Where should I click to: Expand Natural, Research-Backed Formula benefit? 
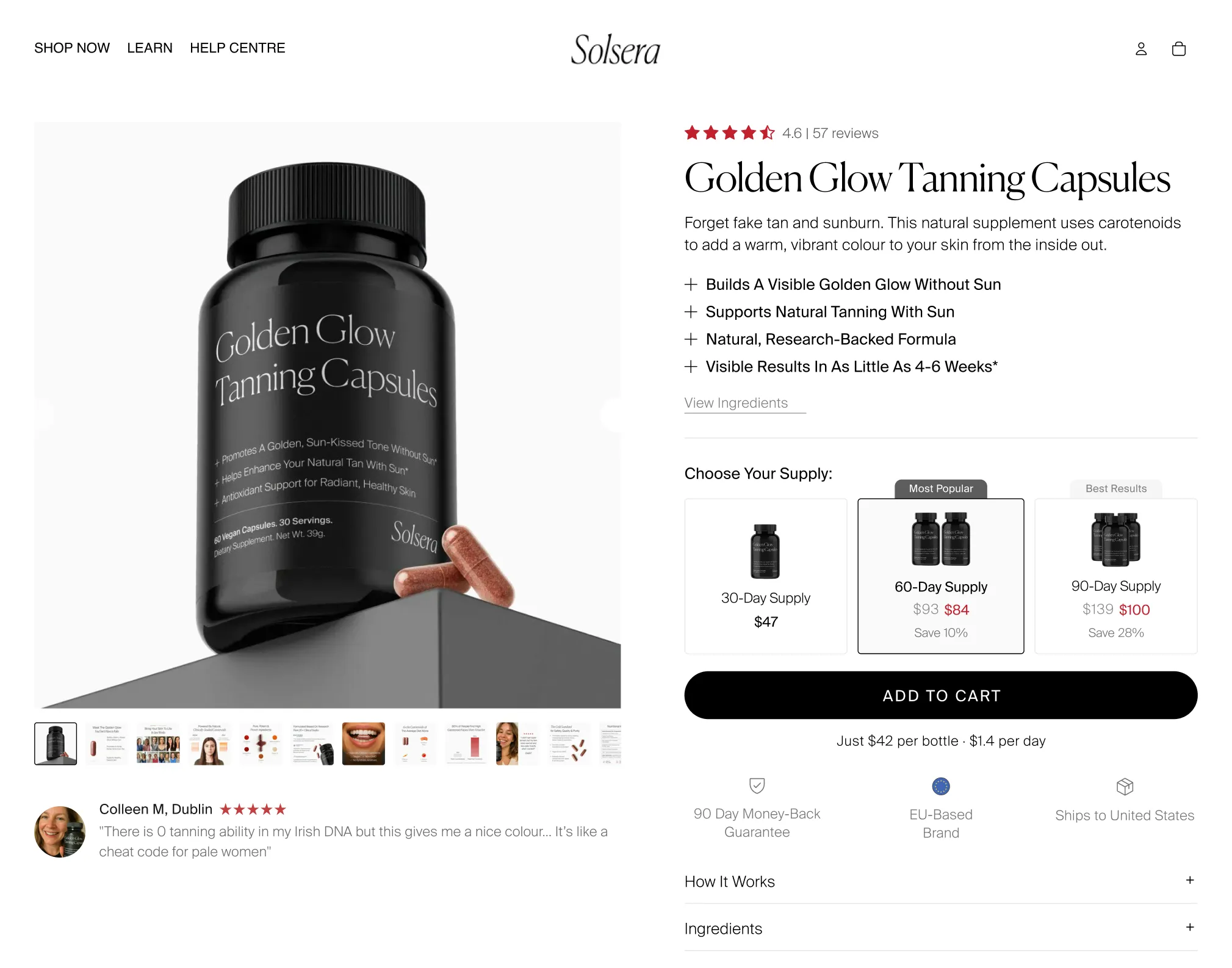[820, 339]
